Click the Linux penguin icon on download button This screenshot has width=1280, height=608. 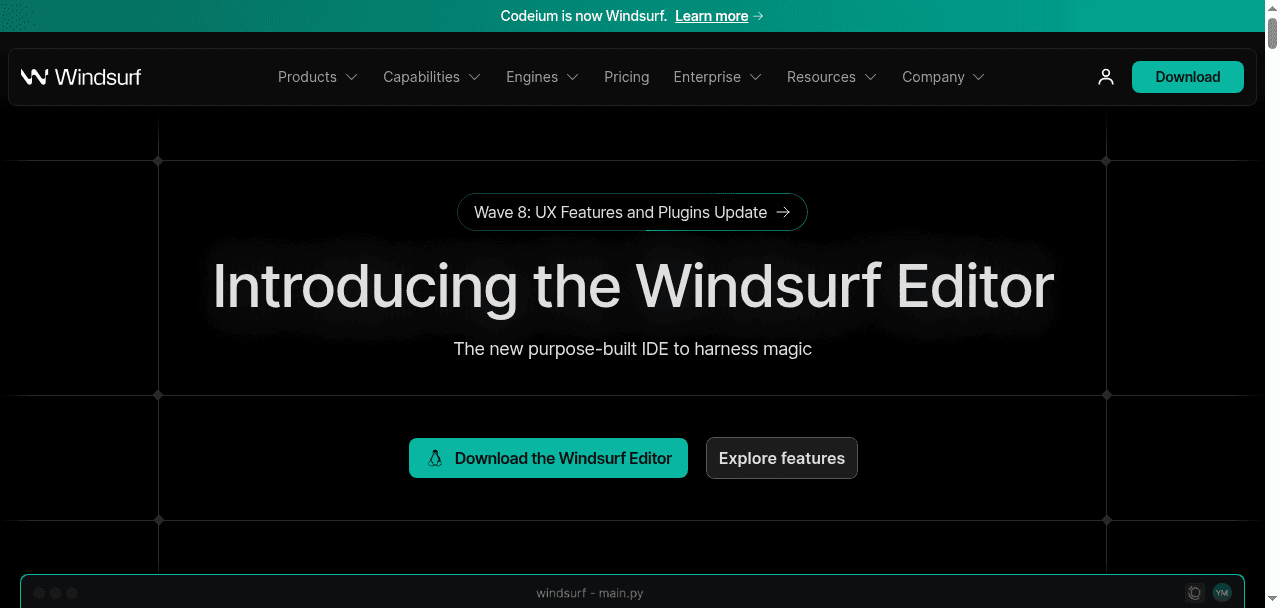435,458
